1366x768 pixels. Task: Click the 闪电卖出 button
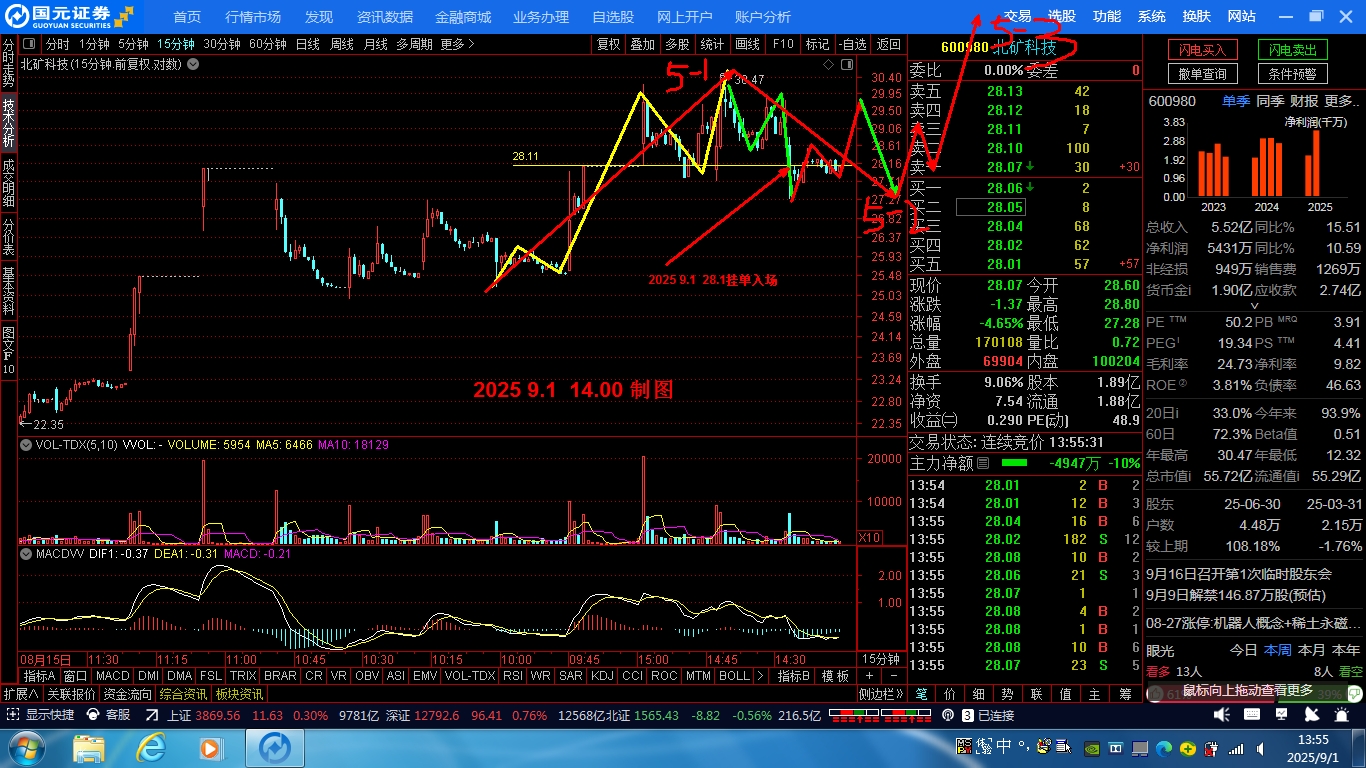[x=1293, y=50]
